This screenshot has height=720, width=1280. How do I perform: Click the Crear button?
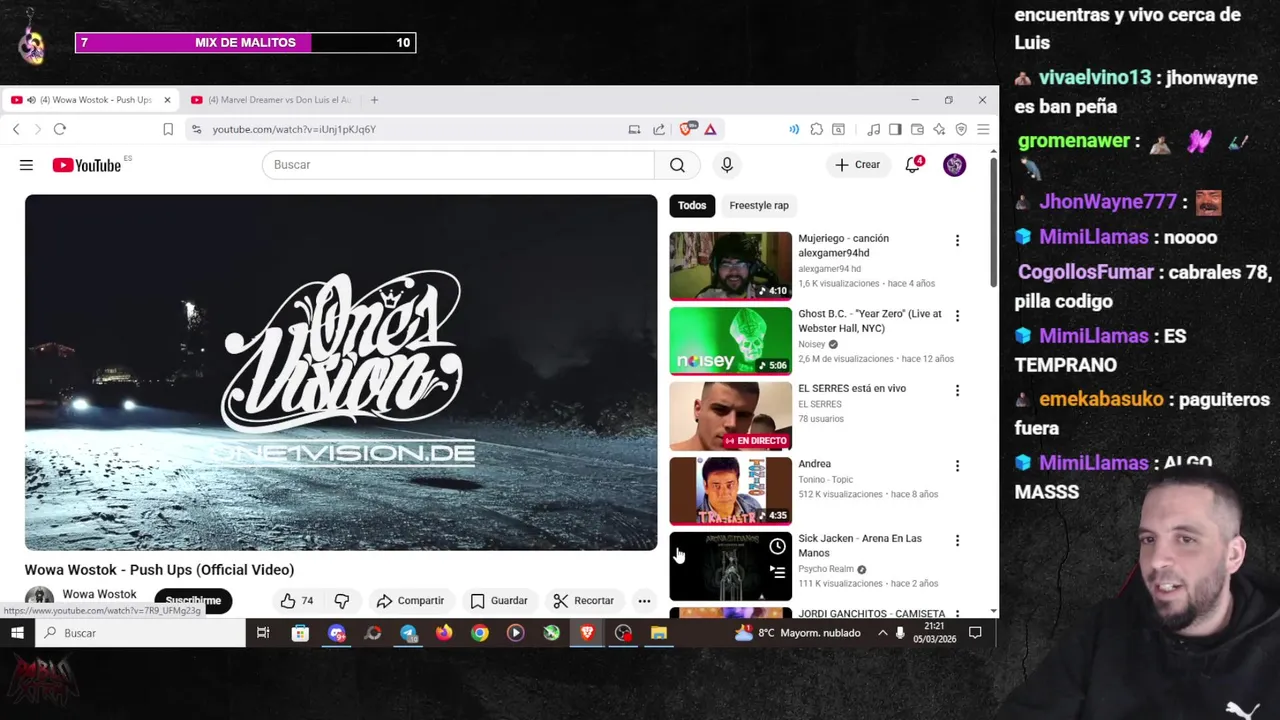click(x=858, y=165)
